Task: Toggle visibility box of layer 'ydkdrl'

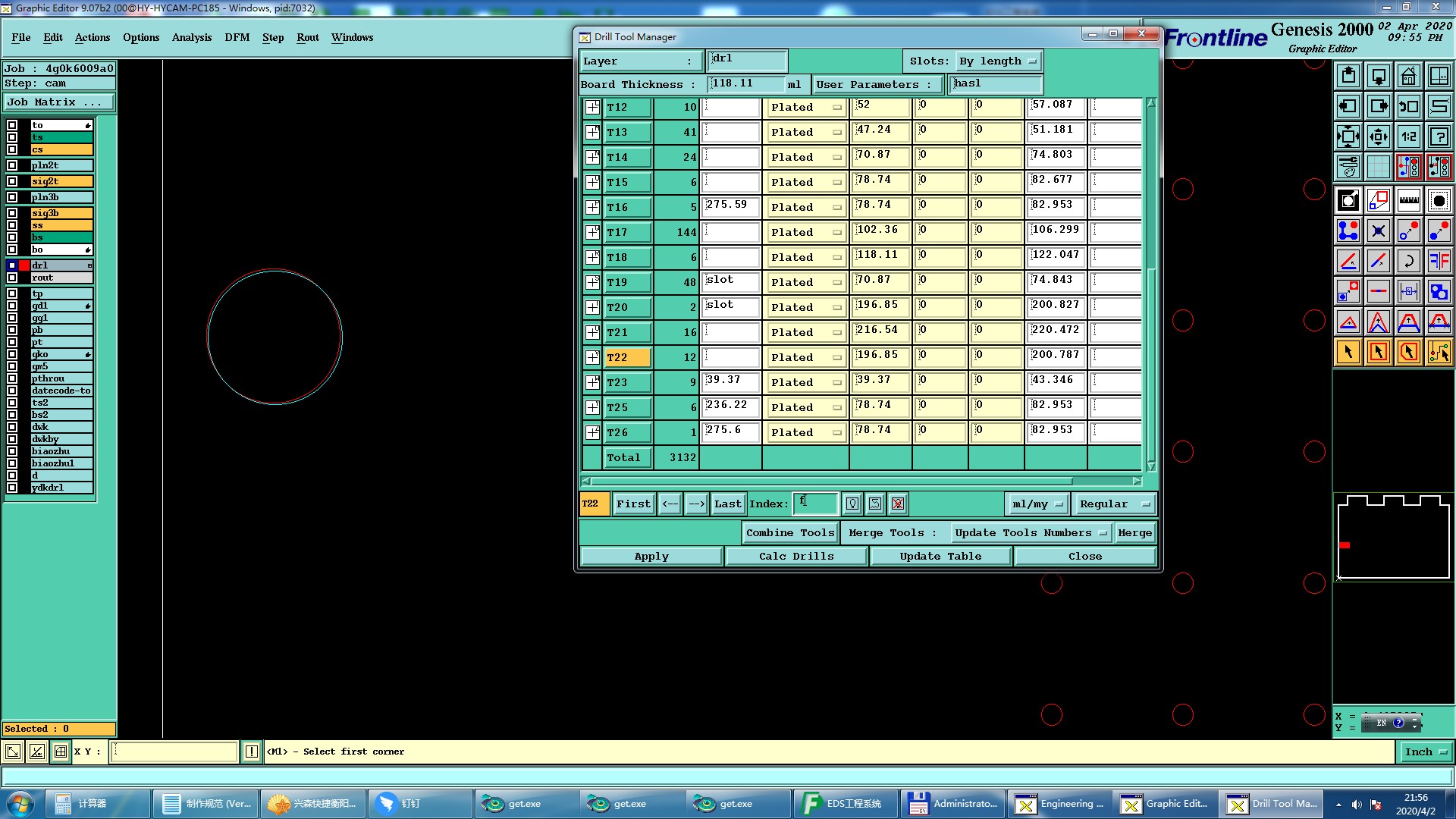Action: [x=12, y=488]
